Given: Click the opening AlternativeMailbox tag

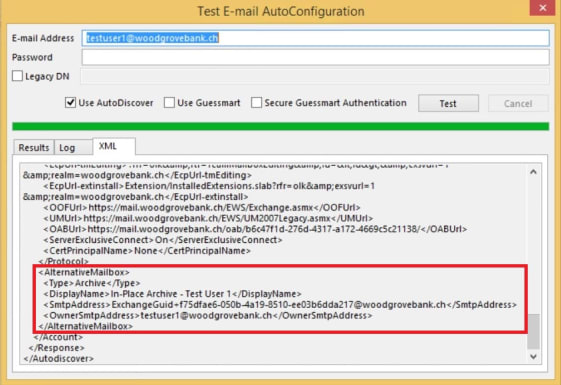Looking at the screenshot, I should (x=84, y=272).
